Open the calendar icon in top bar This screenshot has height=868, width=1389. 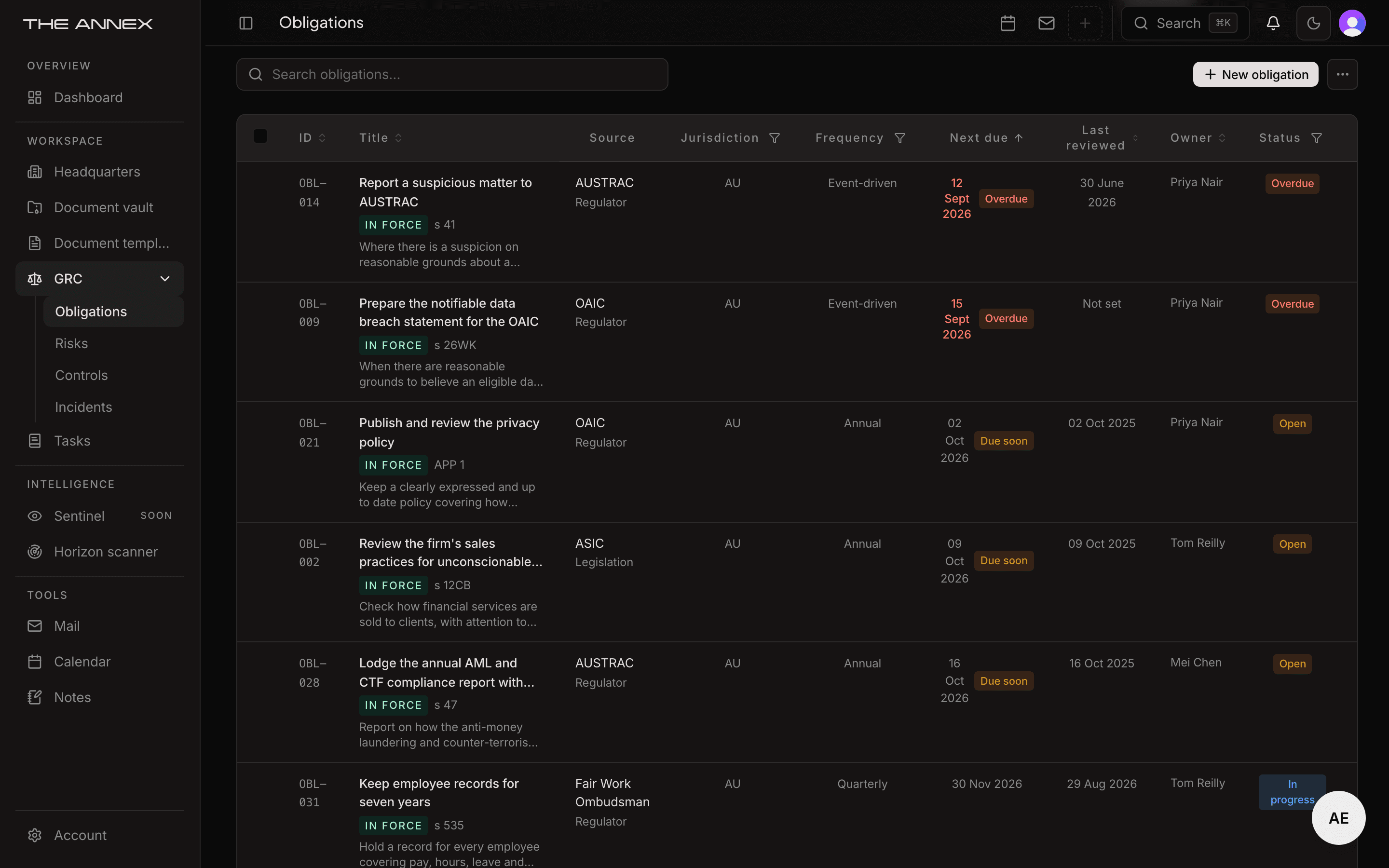pos(1008,23)
